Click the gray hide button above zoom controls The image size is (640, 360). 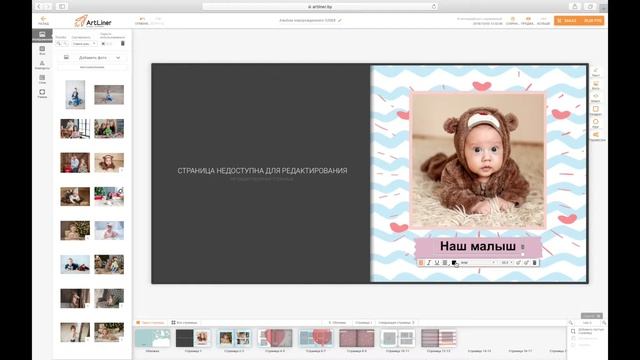coord(591,316)
